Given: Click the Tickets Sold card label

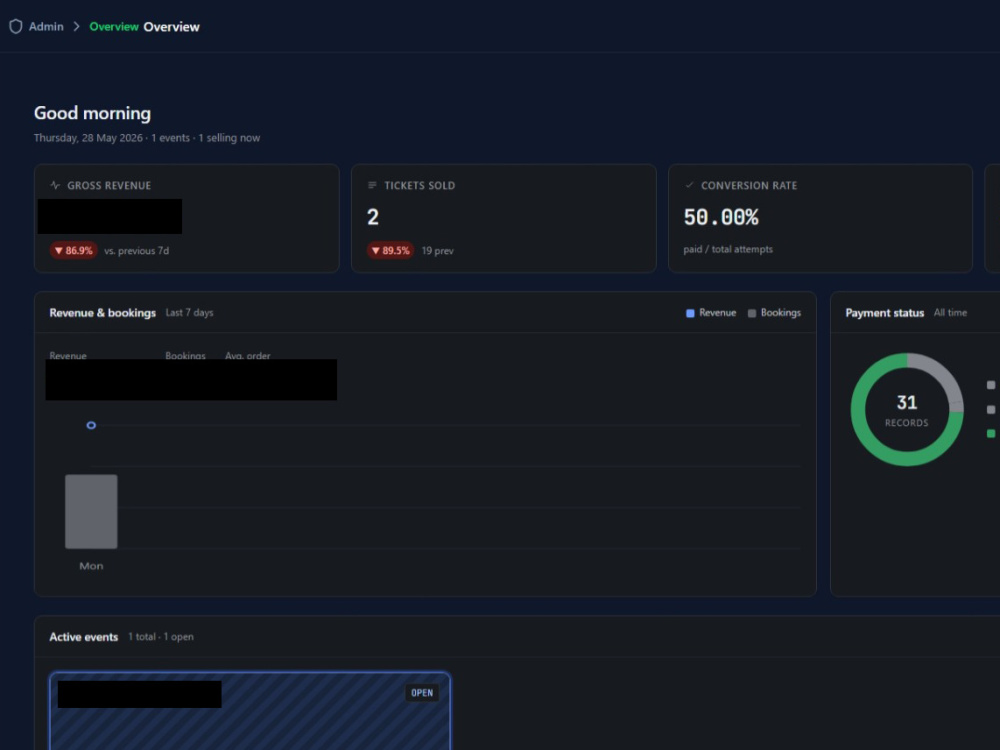Looking at the screenshot, I should coord(420,186).
